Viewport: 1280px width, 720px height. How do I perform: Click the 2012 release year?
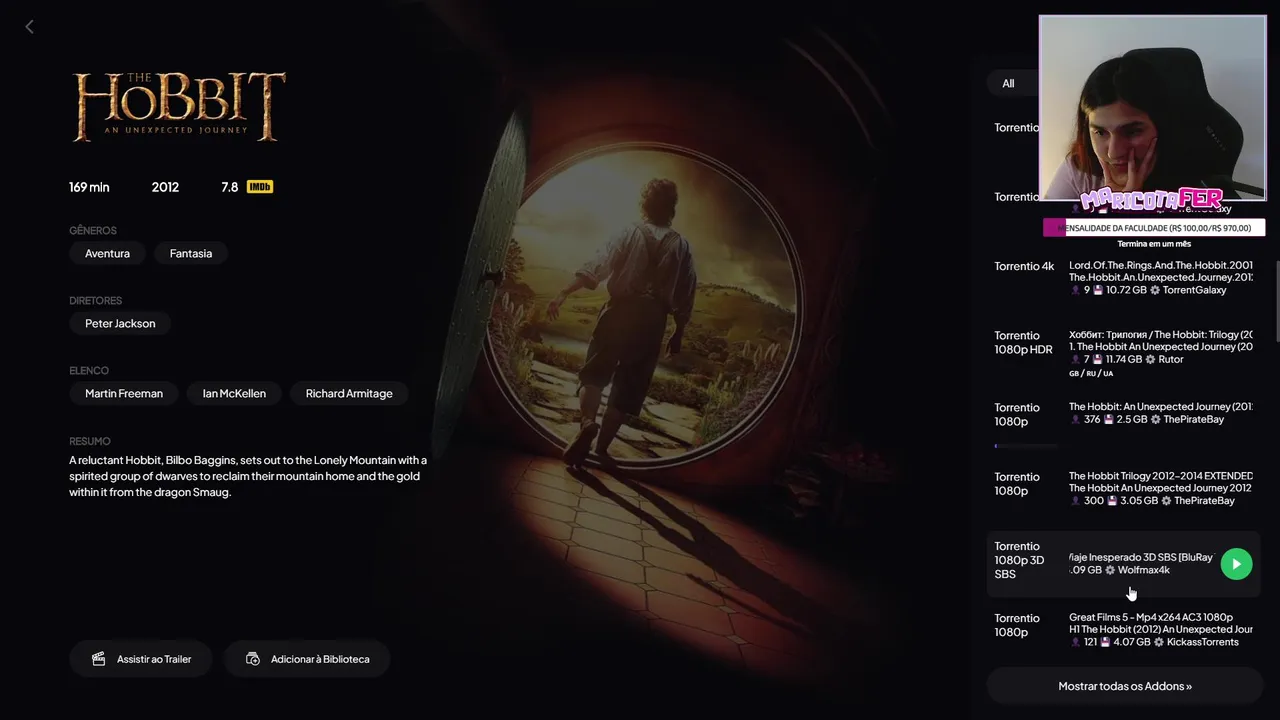pos(165,187)
